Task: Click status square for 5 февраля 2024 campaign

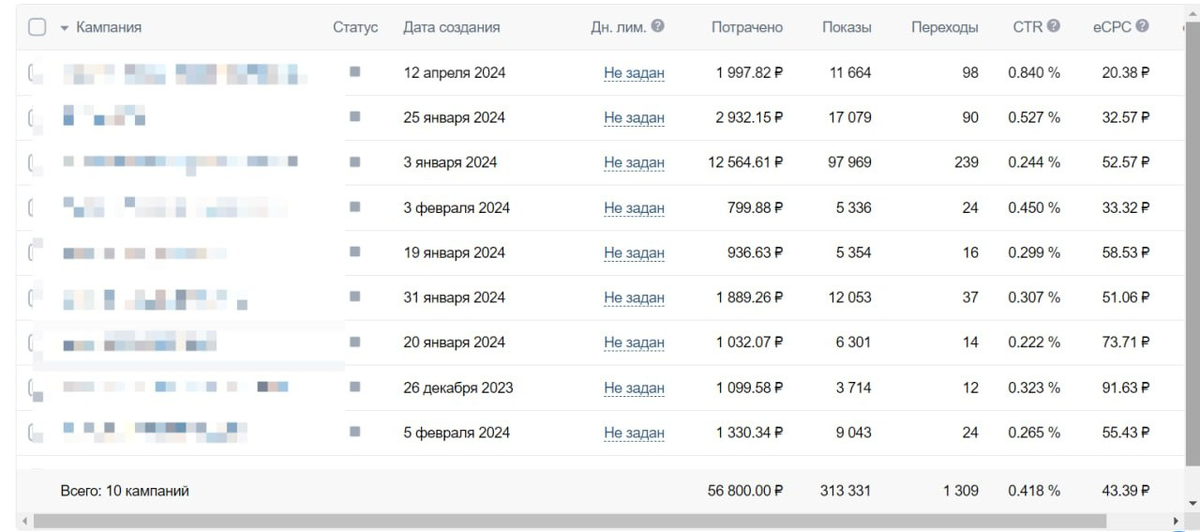Action: (x=355, y=432)
